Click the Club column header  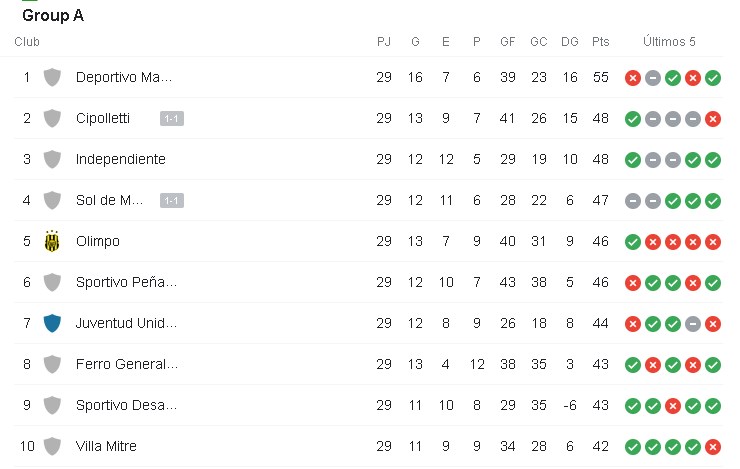[x=27, y=42]
